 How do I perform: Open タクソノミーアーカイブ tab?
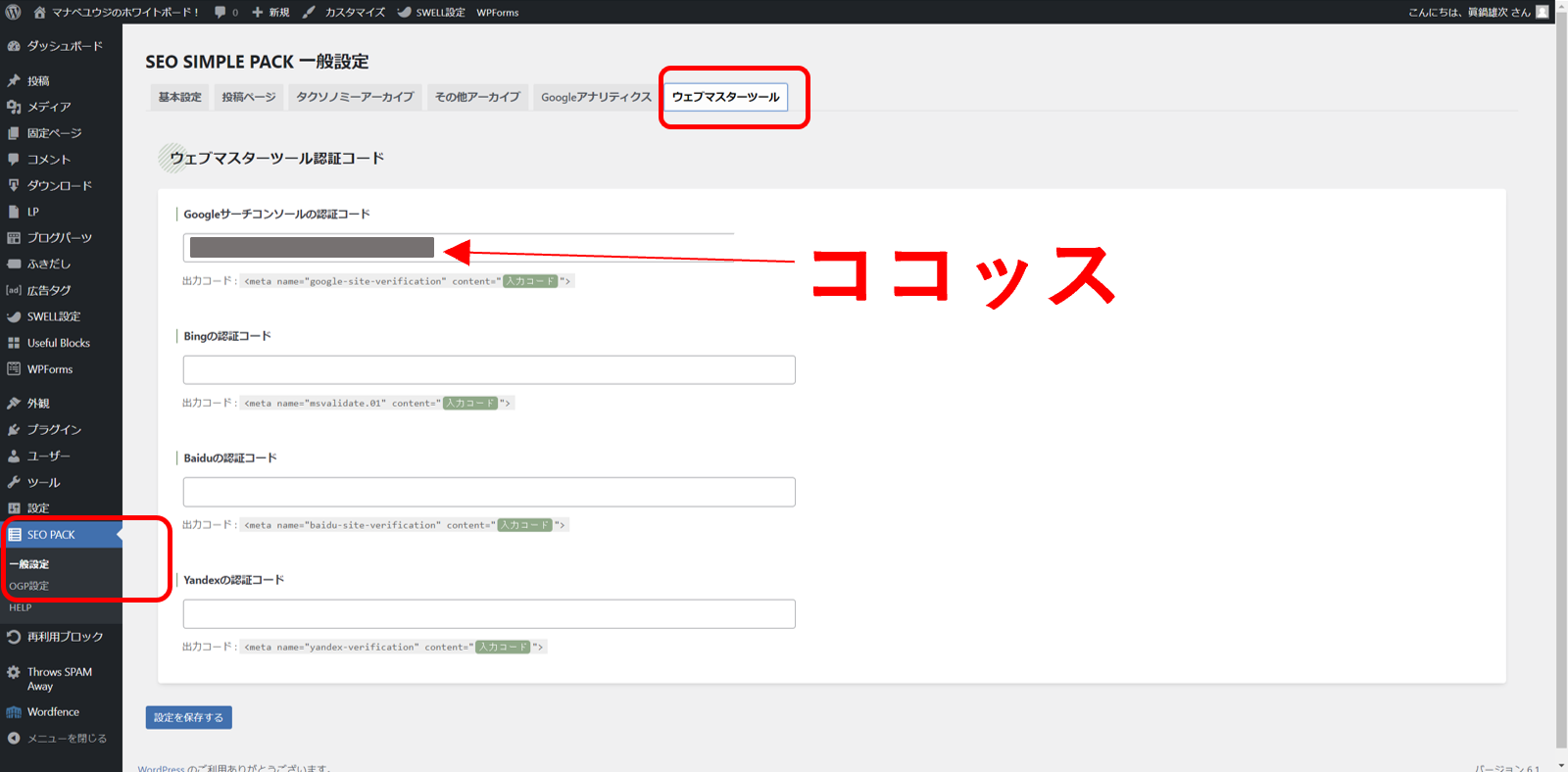point(355,97)
